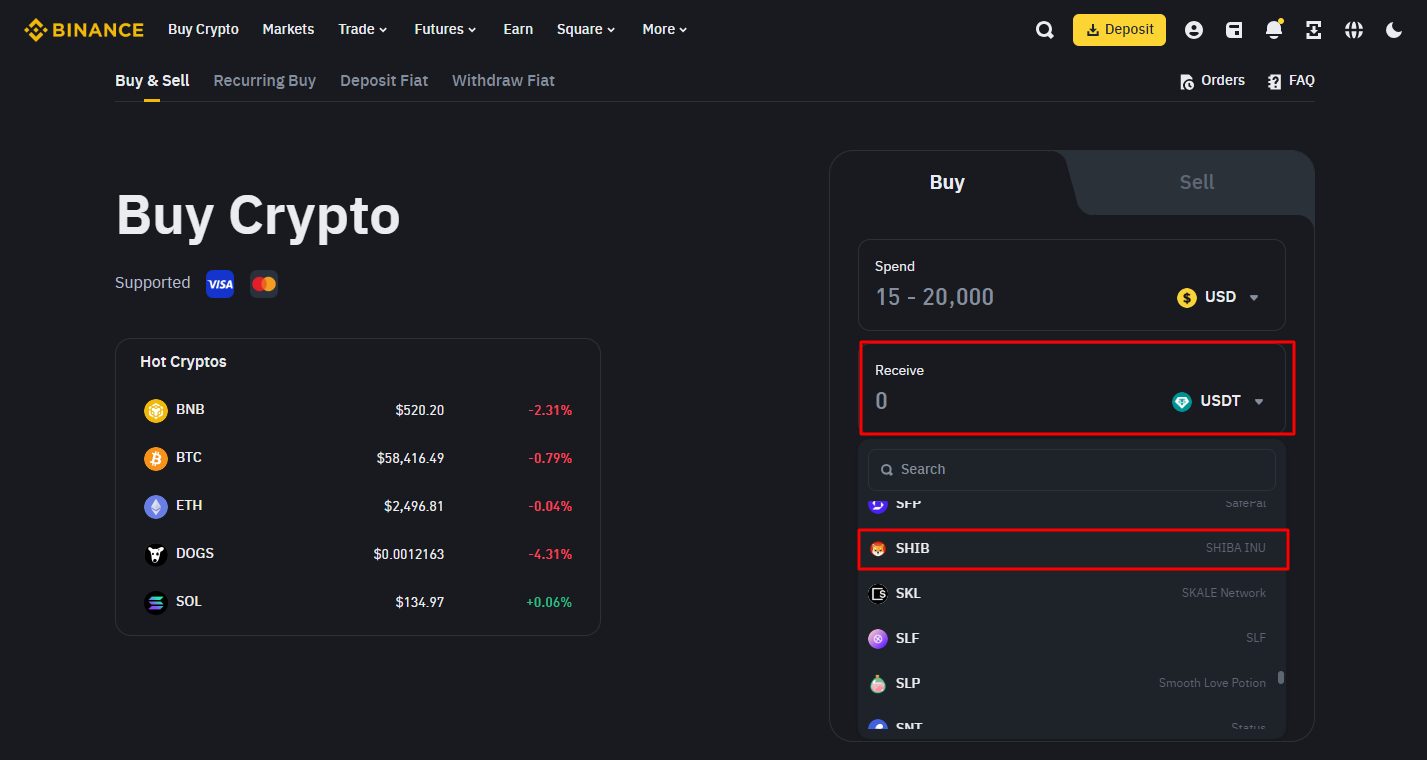Click the DOGS coin icon

click(x=156, y=554)
